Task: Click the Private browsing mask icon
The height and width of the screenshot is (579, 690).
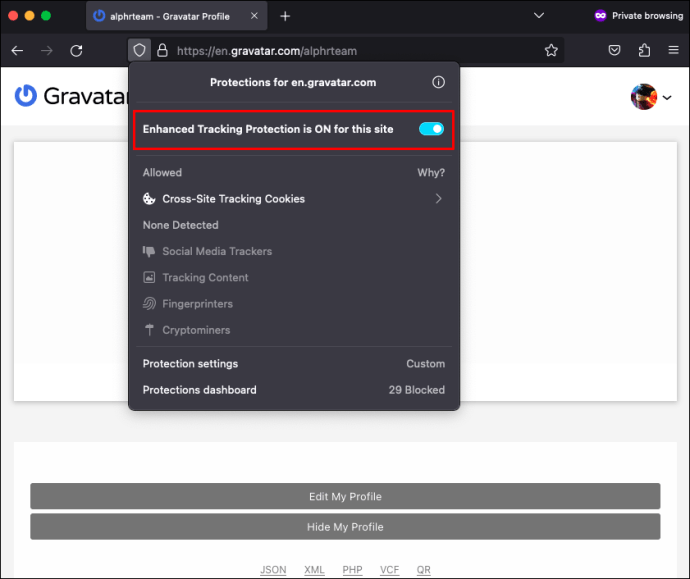Action: 600,16
